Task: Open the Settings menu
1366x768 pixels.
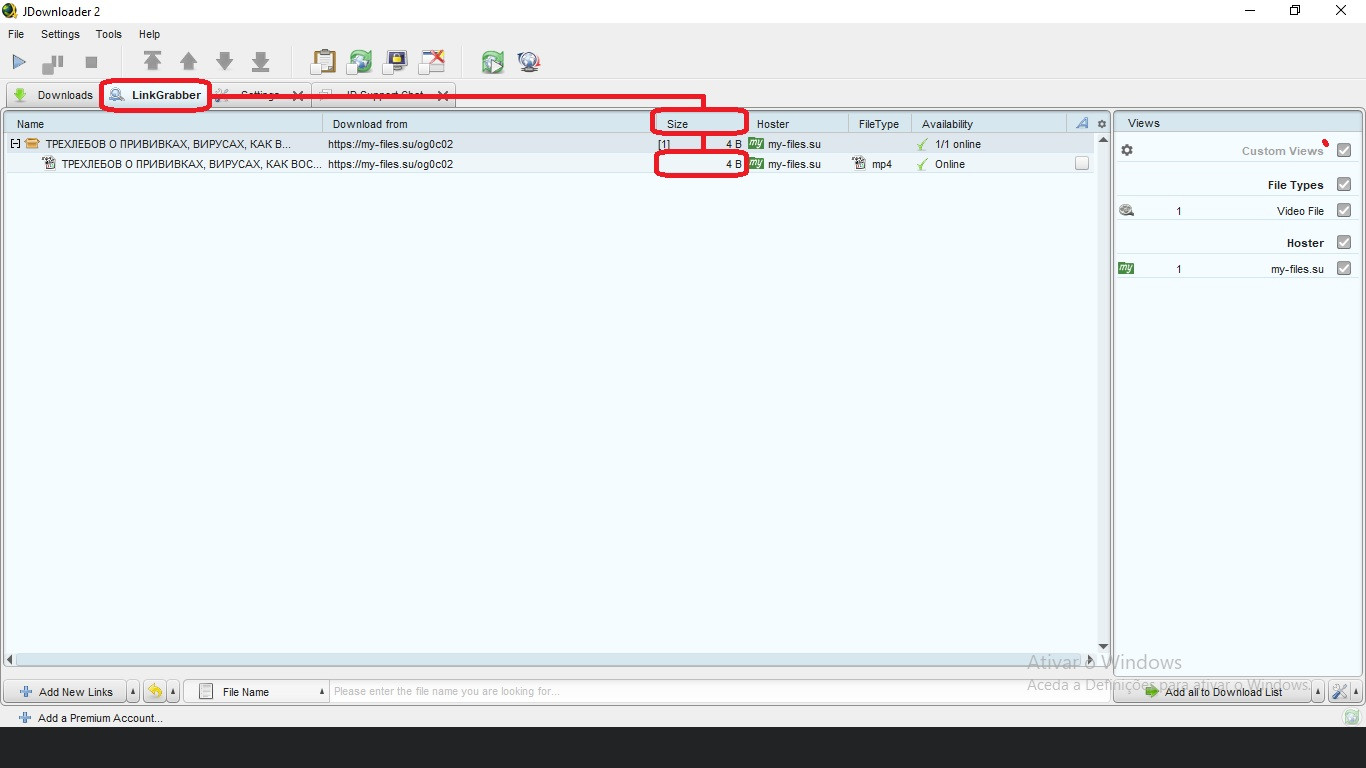Action: click(x=60, y=34)
